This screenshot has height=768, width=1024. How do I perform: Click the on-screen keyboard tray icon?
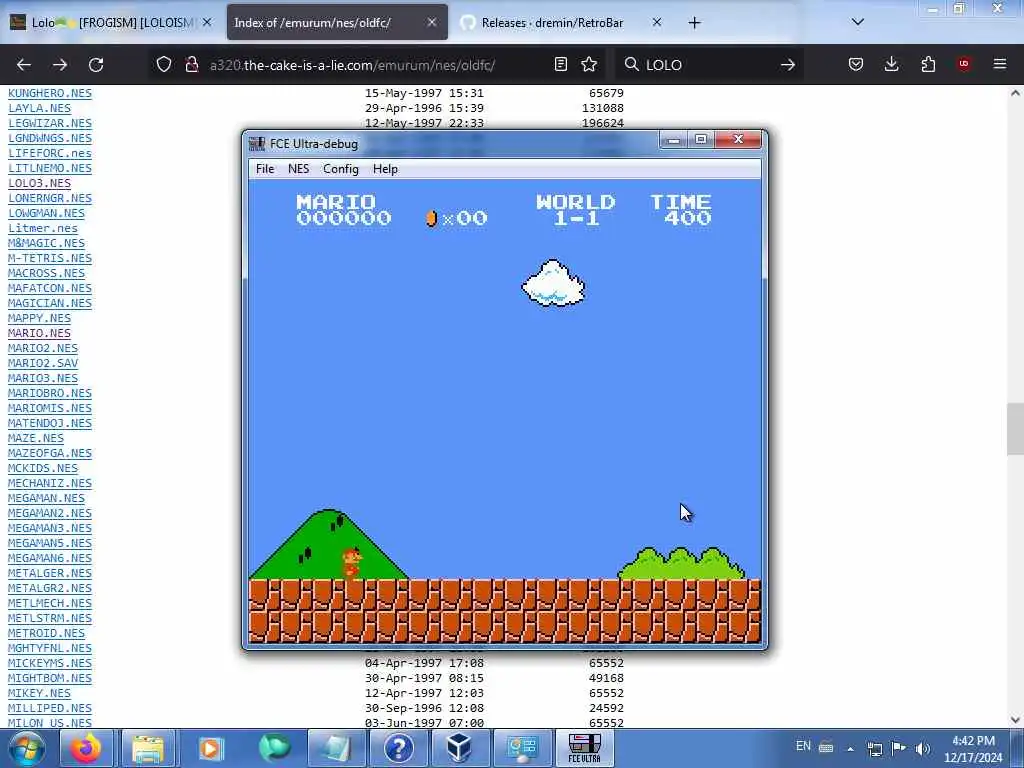826,748
